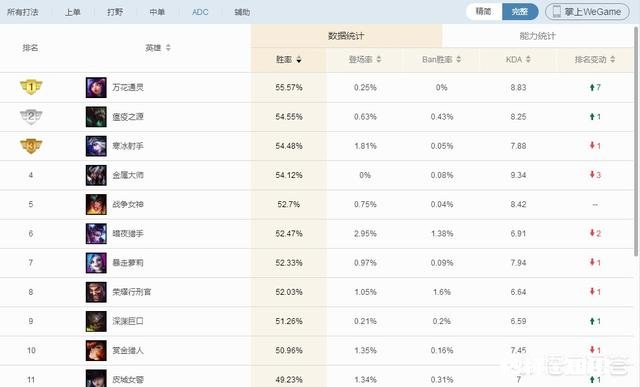Click the 赏金猎人 champion name
640x387 pixels.
coord(128,350)
